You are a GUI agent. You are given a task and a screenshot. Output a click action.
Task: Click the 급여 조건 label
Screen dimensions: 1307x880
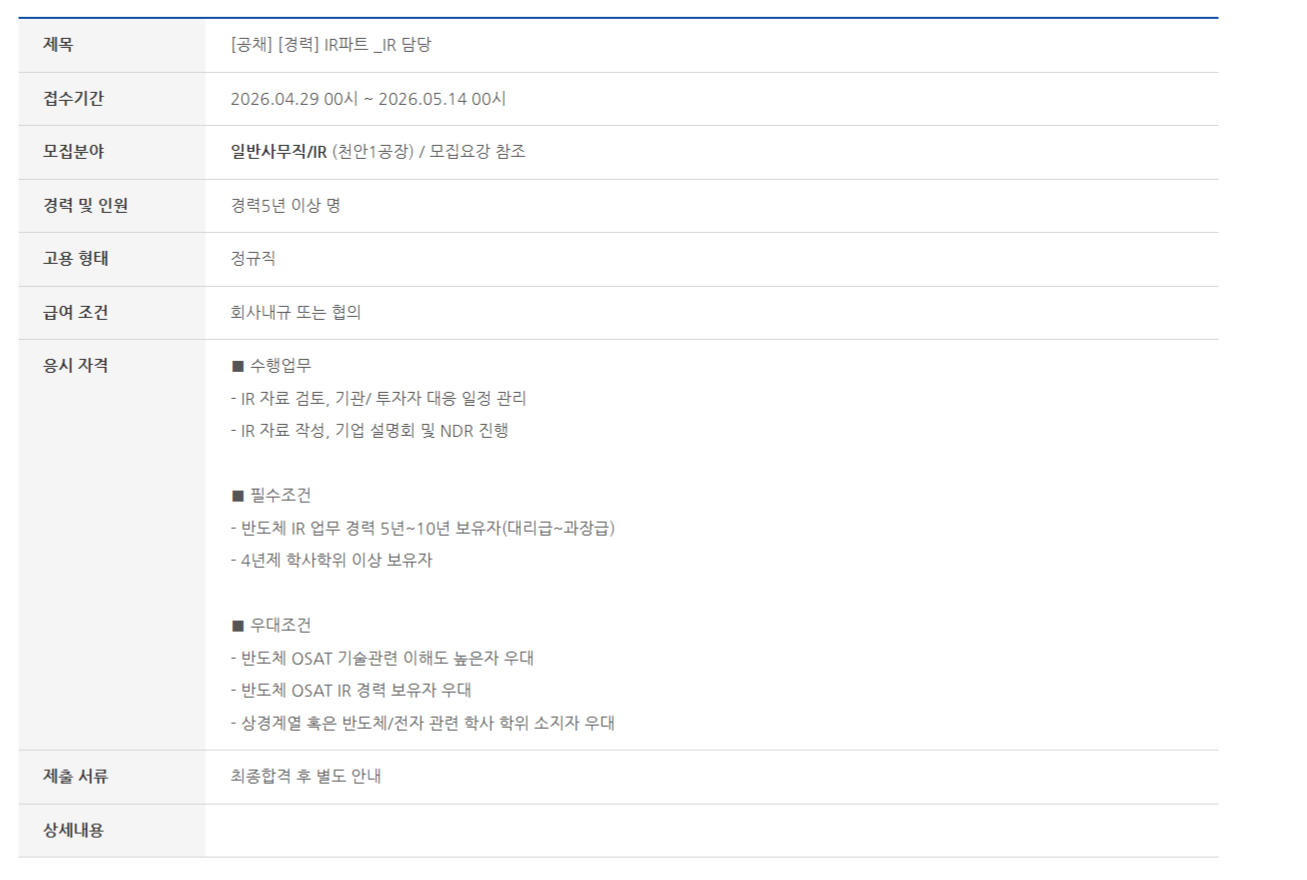click(x=76, y=313)
